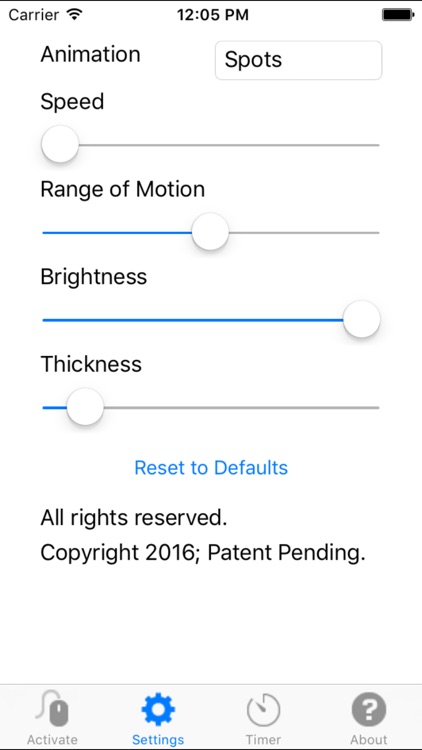Click the Speed slider thumb
Screen dimensions: 422x750
tap(60, 144)
